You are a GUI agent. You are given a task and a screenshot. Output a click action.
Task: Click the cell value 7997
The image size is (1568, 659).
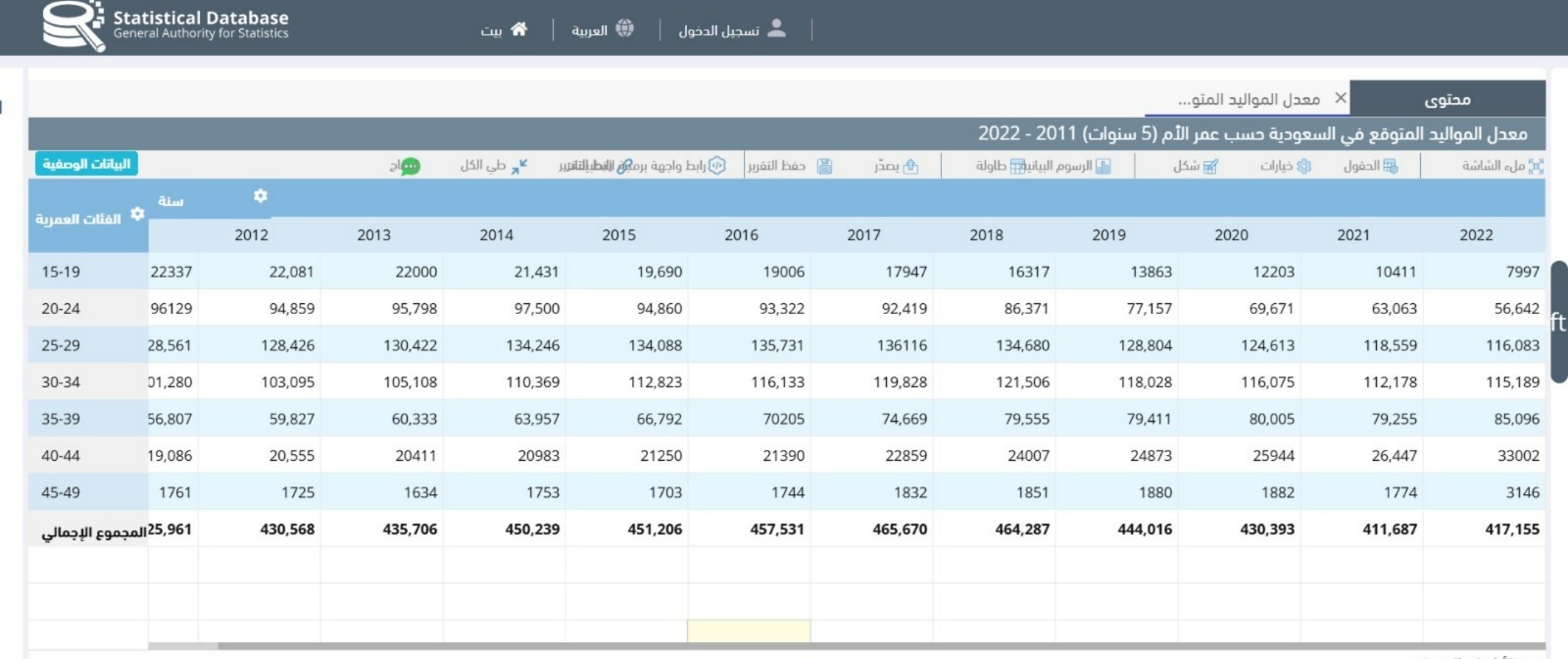(x=1523, y=272)
